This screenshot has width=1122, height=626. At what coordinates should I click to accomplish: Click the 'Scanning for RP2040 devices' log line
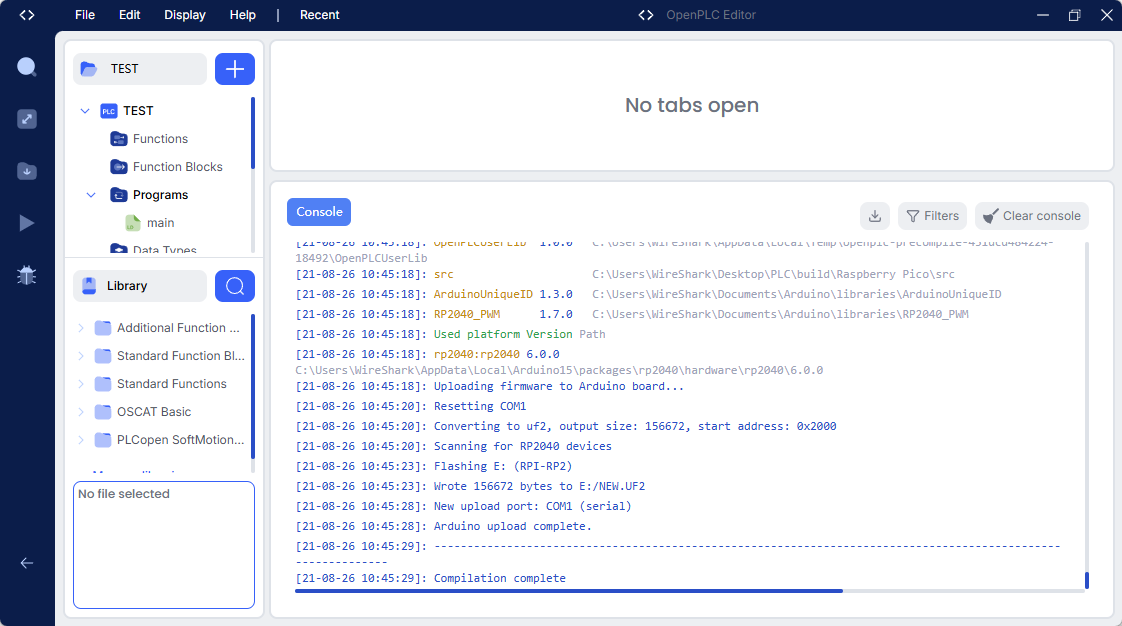522,446
